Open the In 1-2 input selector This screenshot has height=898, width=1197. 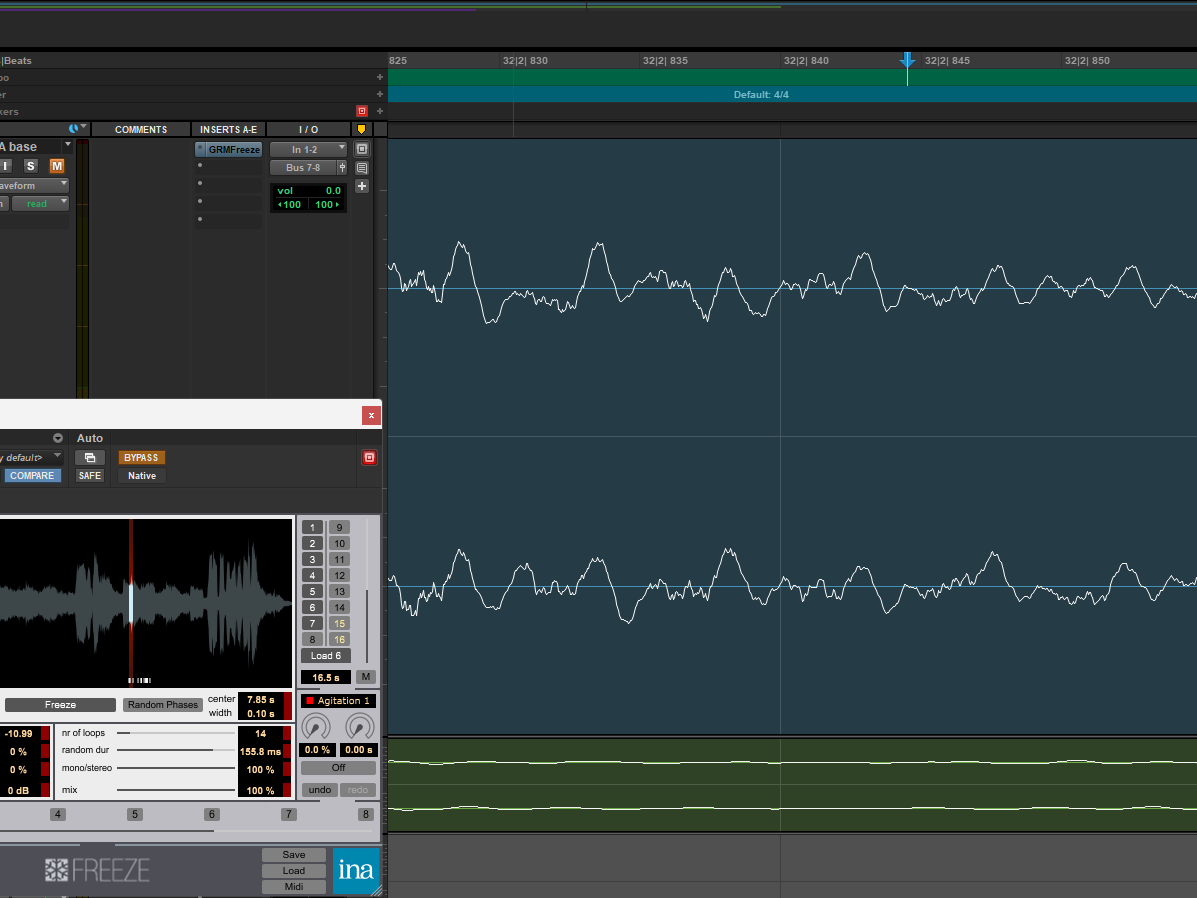pos(308,150)
